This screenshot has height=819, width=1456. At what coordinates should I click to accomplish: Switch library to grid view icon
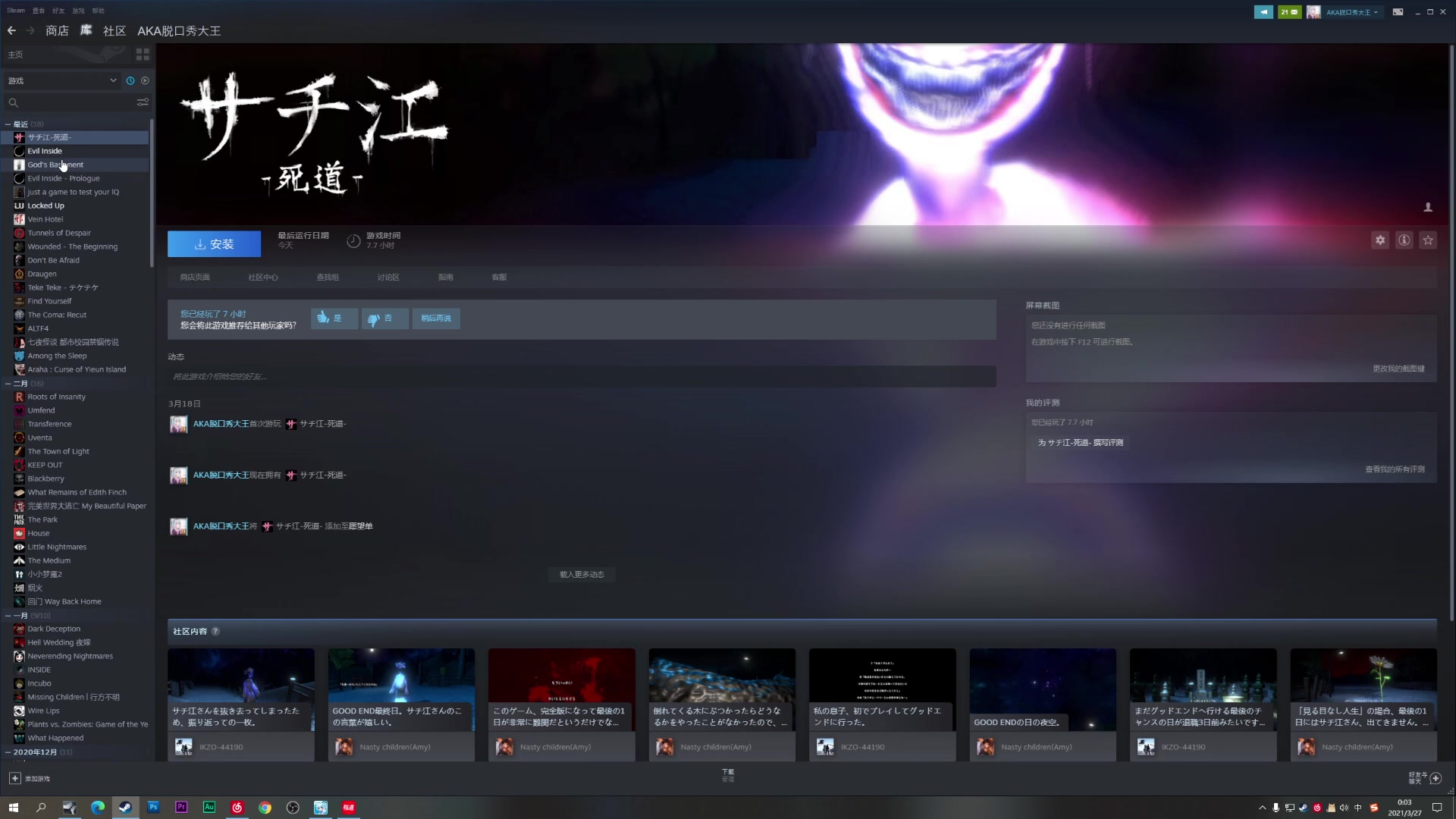tap(143, 55)
